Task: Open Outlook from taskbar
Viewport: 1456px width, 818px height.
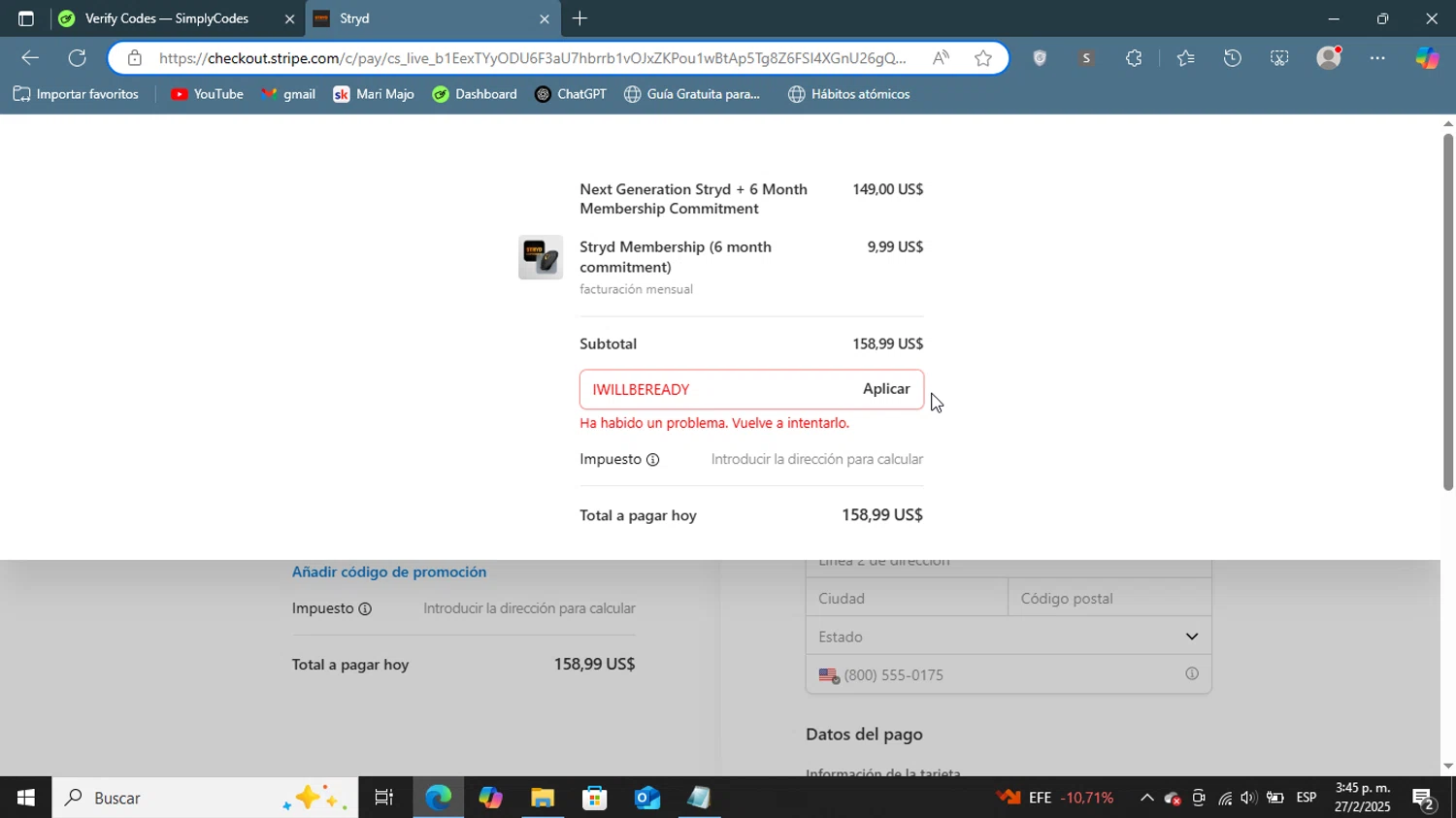Action: (x=646, y=798)
